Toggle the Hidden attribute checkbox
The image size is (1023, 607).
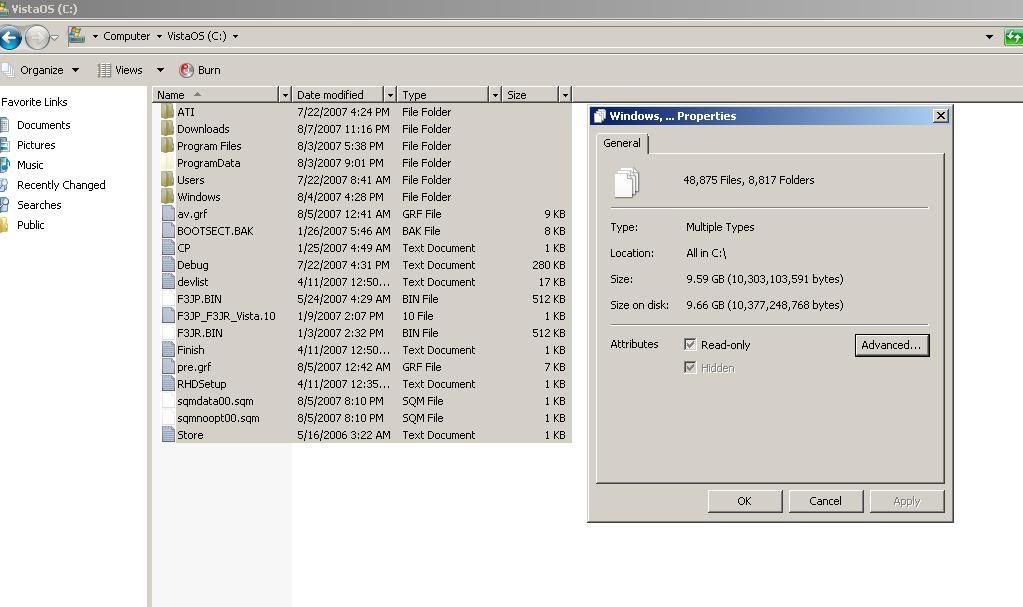(x=690, y=367)
